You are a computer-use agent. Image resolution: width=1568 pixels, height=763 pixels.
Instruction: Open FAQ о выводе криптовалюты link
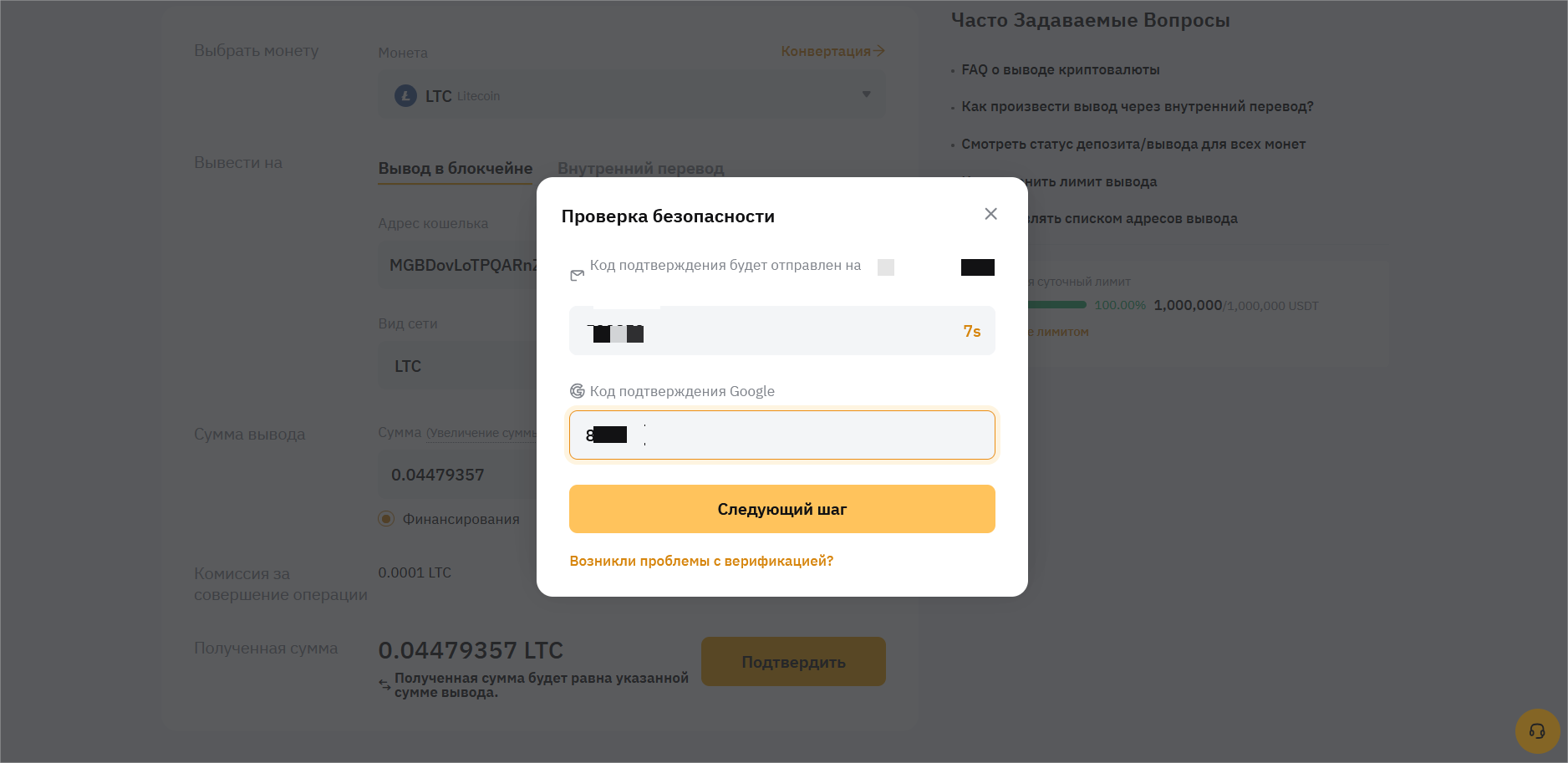click(x=1060, y=70)
